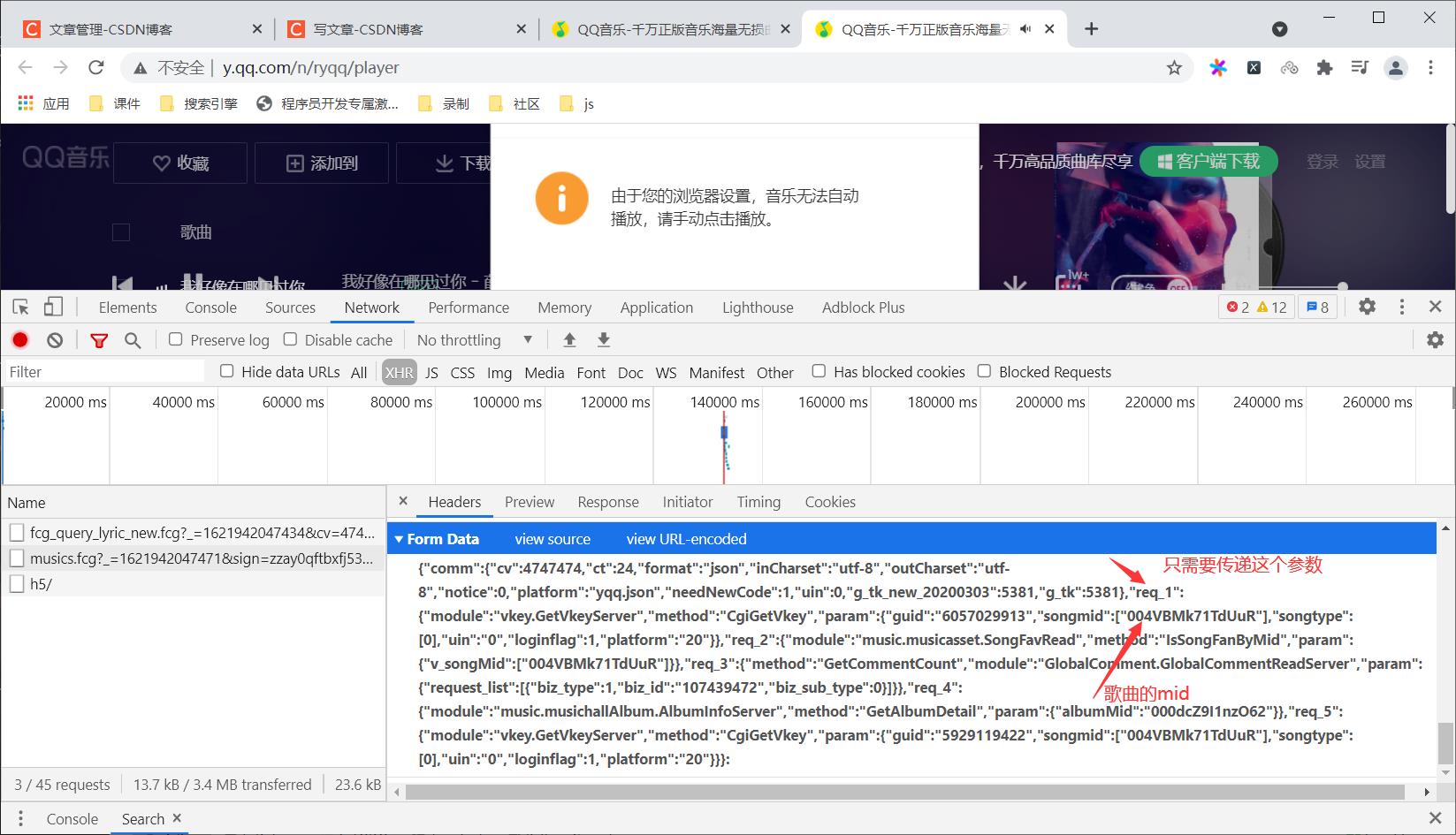Open the Response tab of request
This screenshot has width=1456, height=835.
pos(608,502)
